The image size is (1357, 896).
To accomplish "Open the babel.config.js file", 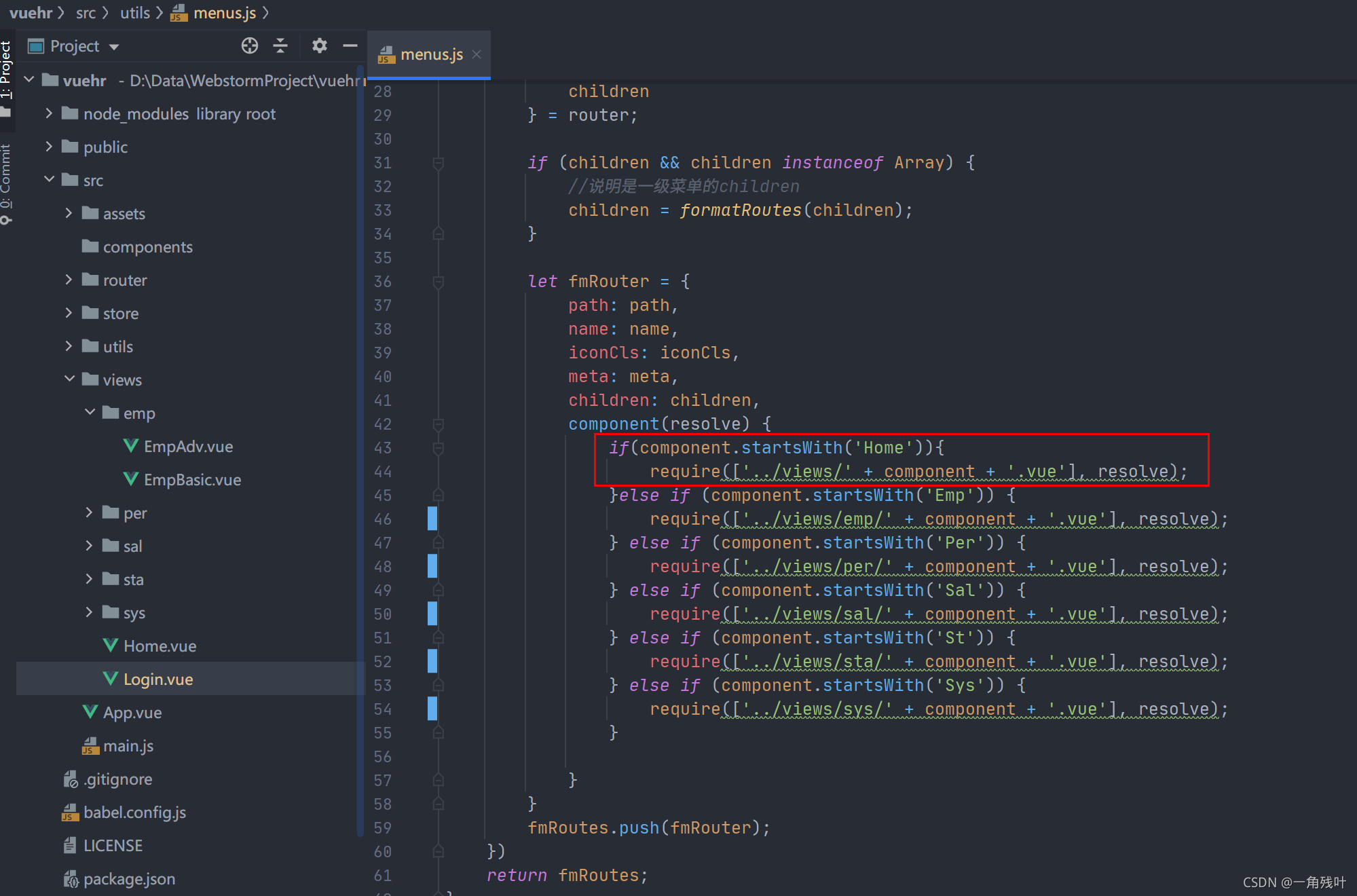I will [x=134, y=813].
